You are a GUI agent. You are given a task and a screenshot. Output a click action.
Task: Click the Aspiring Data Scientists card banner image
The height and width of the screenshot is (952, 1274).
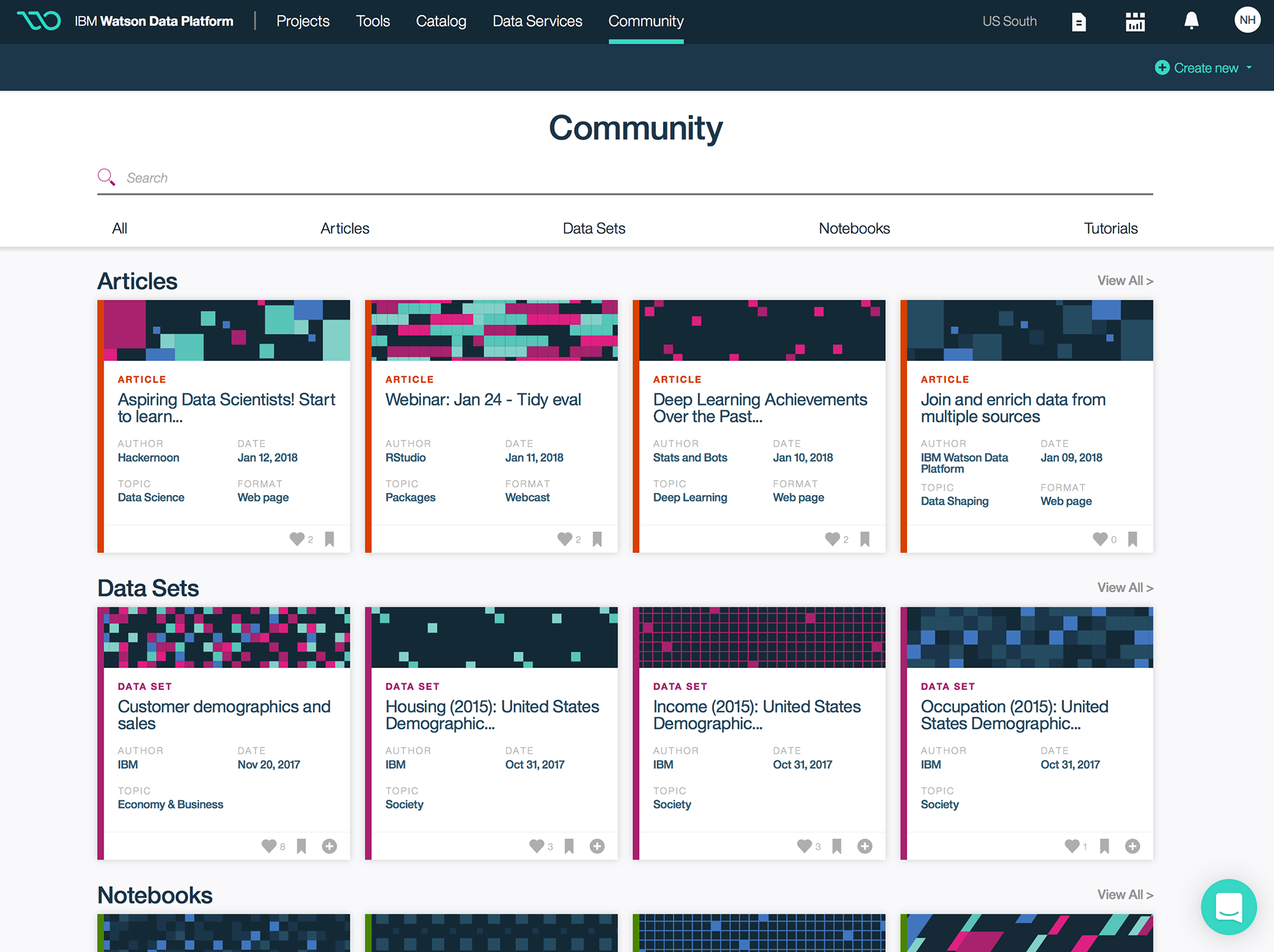click(x=227, y=330)
